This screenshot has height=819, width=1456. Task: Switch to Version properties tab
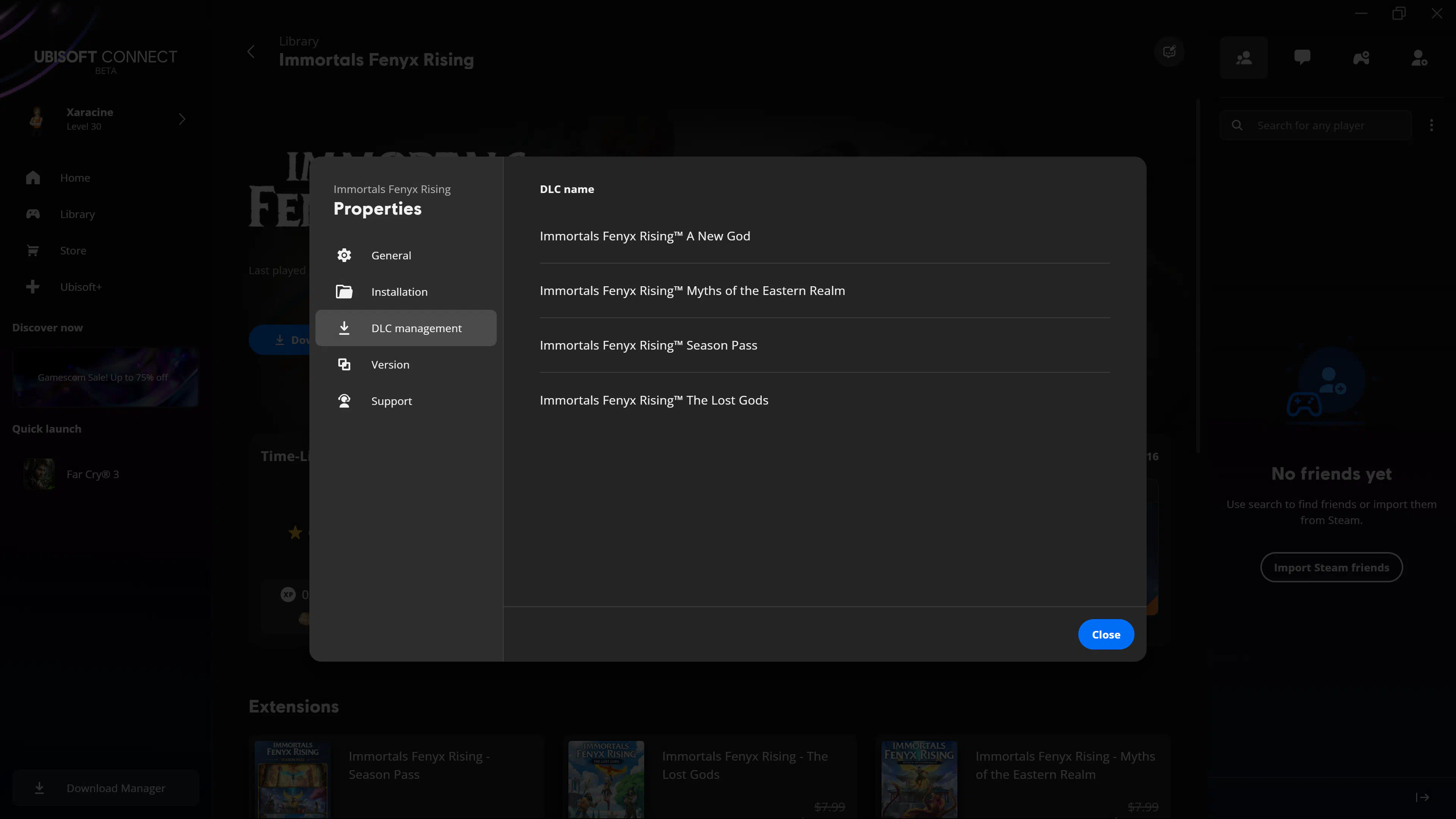click(389, 364)
